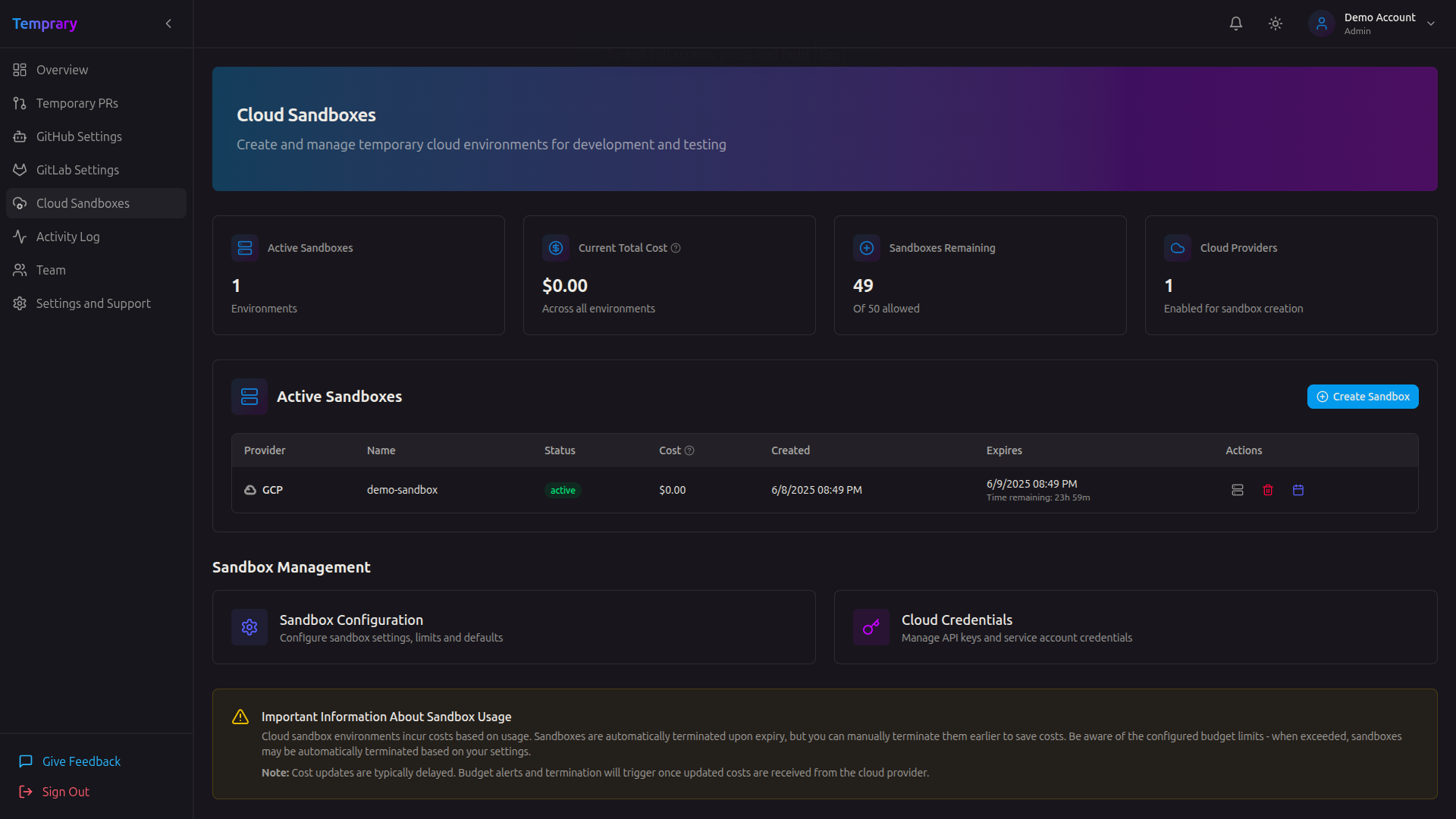Click the 6/8/2025 08:49 PM created date

coord(817,490)
